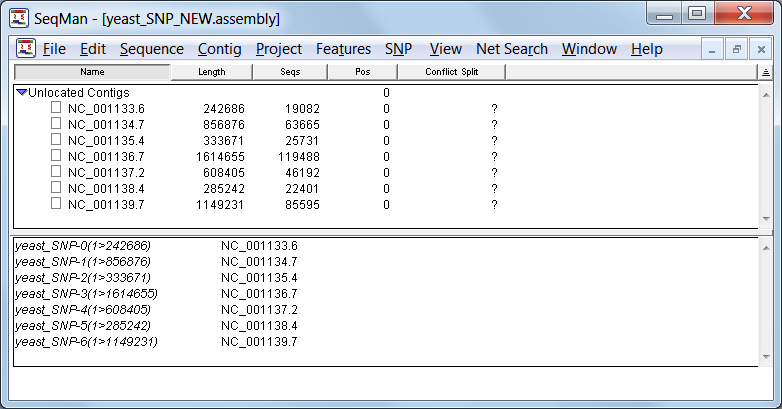The image size is (782, 409).
Task: Sort by the Name column header
Action: [x=92, y=72]
